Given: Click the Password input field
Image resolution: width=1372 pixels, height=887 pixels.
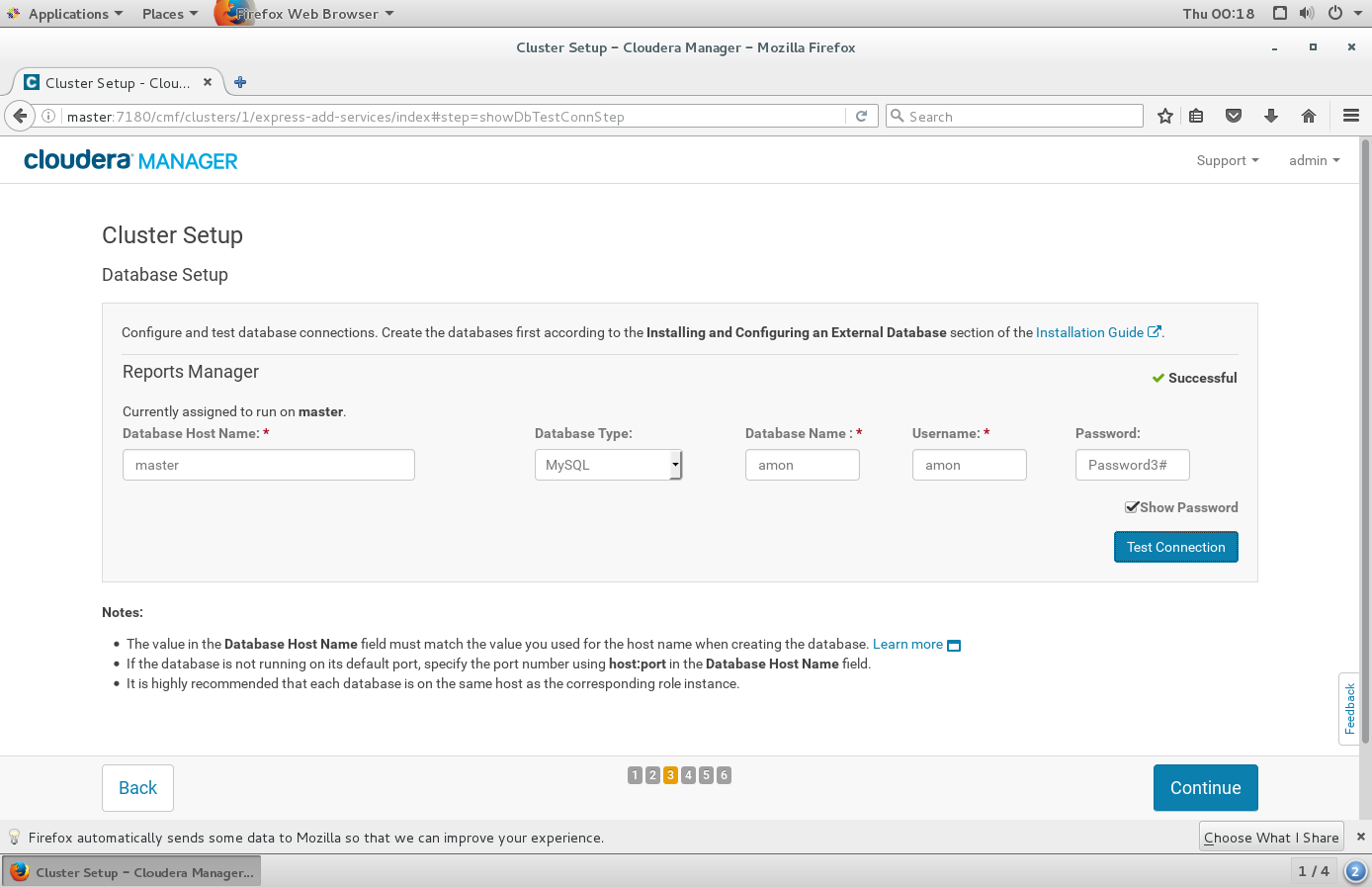Looking at the screenshot, I should click(1133, 465).
